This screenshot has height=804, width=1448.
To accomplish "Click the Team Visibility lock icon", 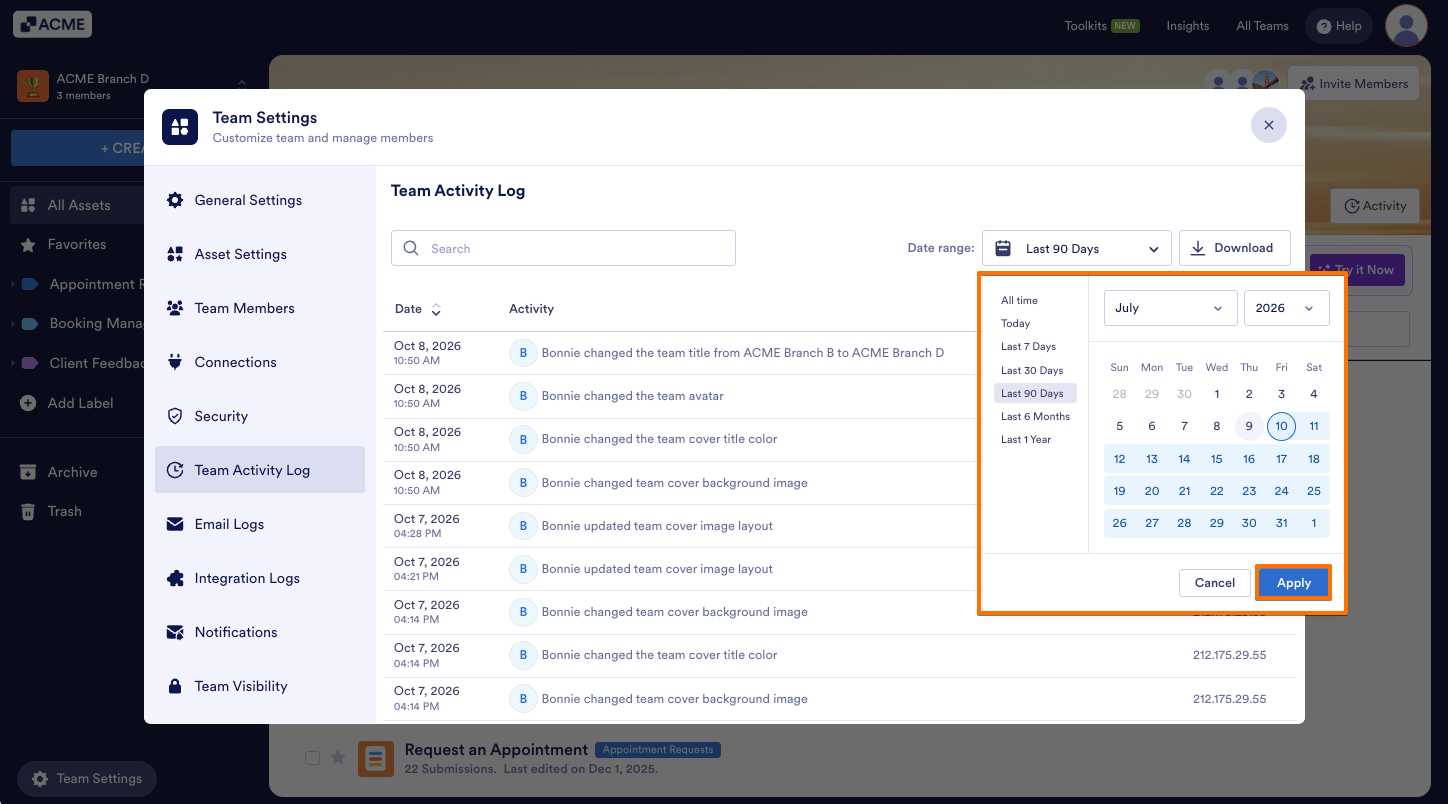I will (x=175, y=686).
